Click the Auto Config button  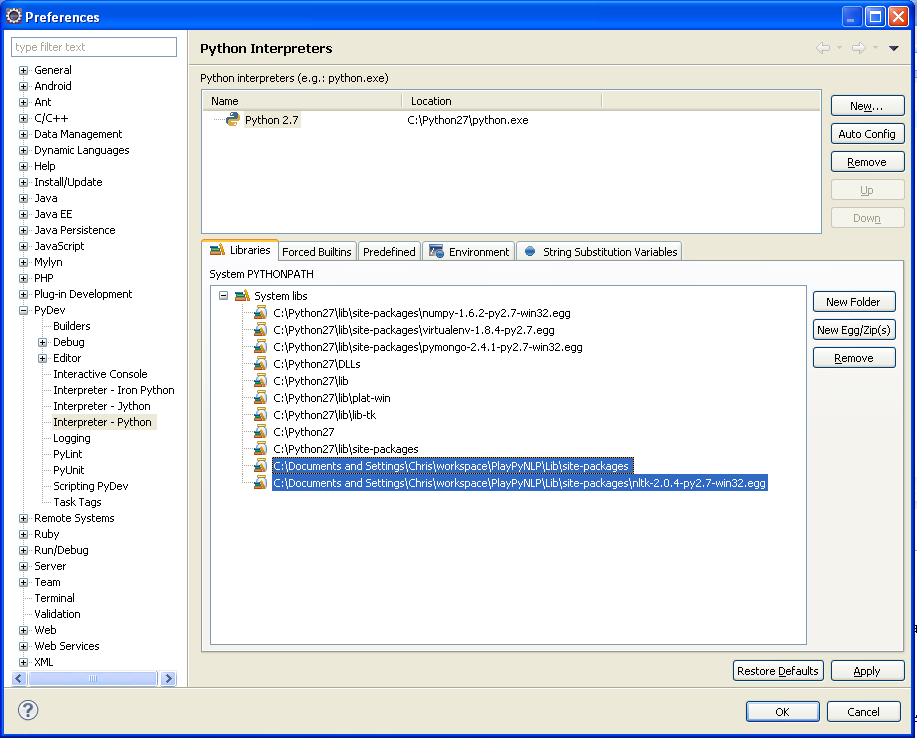click(867, 134)
